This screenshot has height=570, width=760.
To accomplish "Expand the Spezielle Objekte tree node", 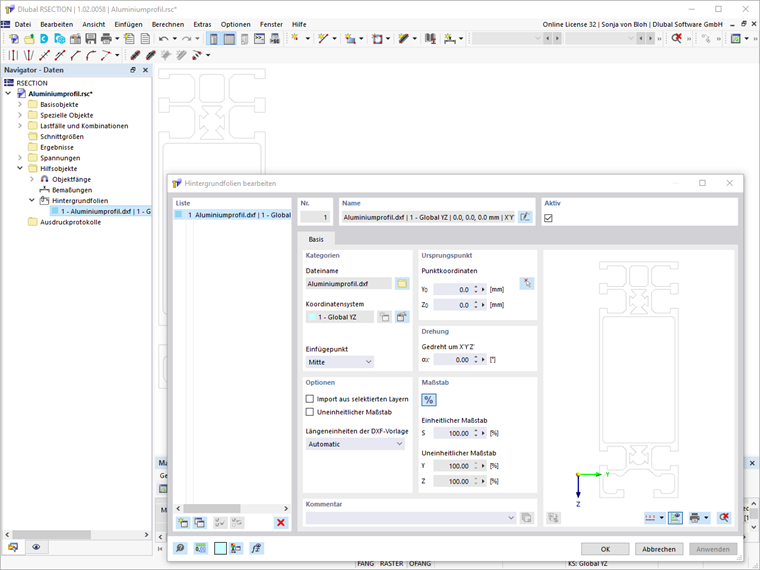I will 20,115.
